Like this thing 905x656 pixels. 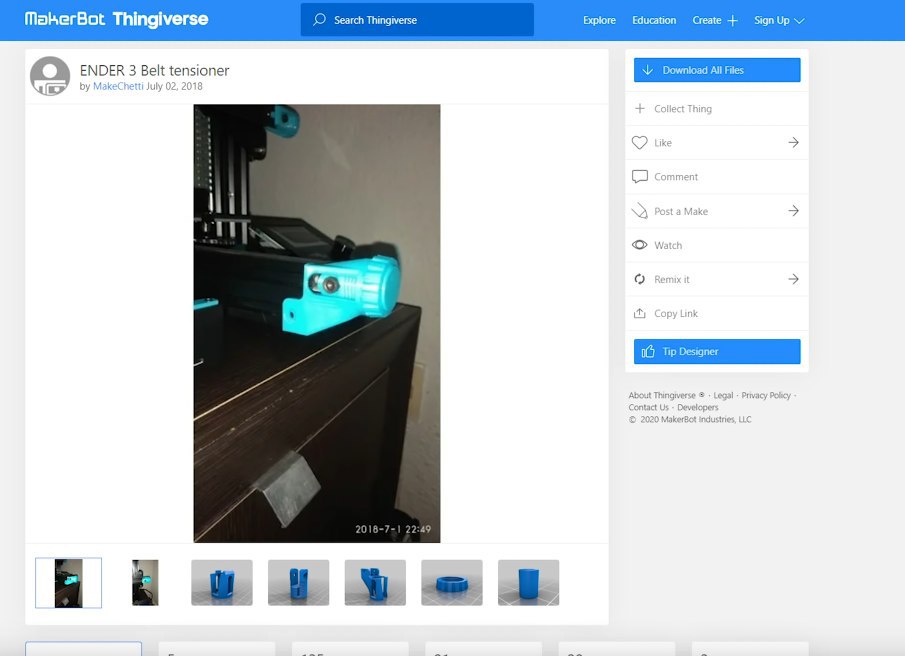(x=663, y=143)
